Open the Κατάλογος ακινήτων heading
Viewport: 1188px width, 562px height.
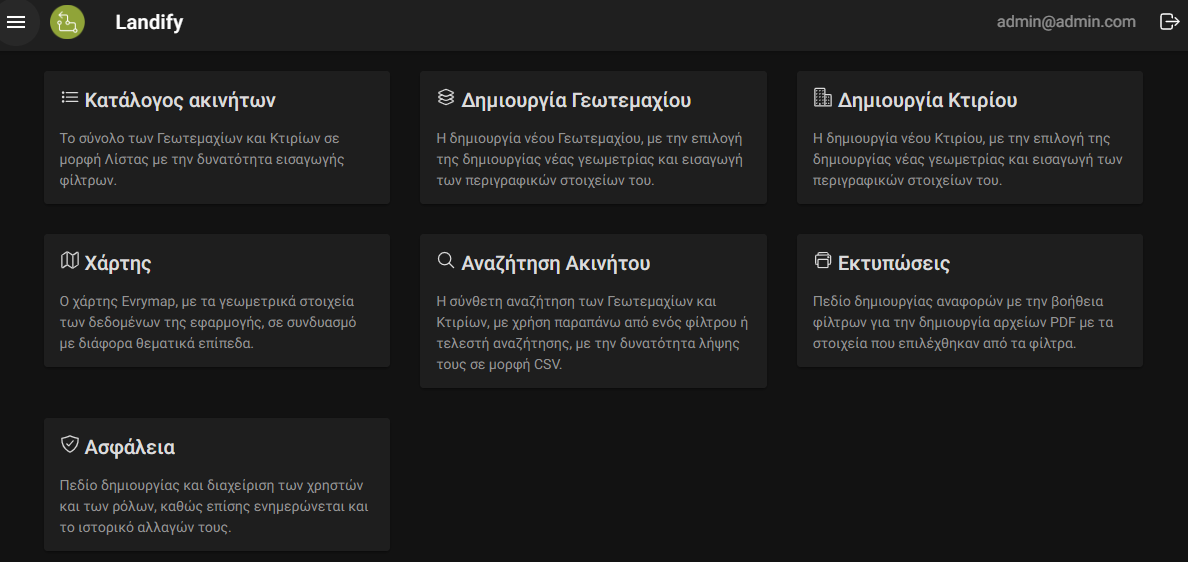(180, 100)
